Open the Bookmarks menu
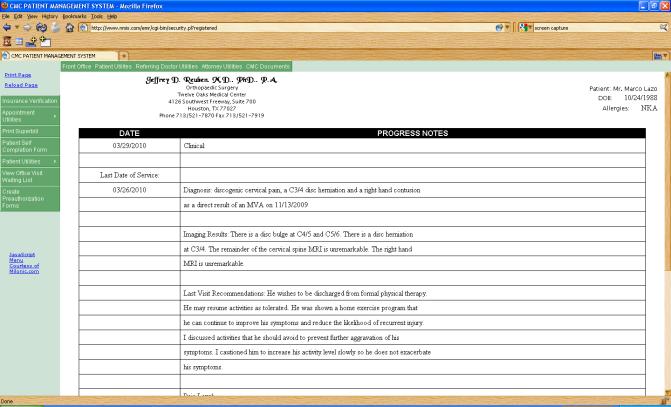Screen dimensions: 671x407 point(74,16)
